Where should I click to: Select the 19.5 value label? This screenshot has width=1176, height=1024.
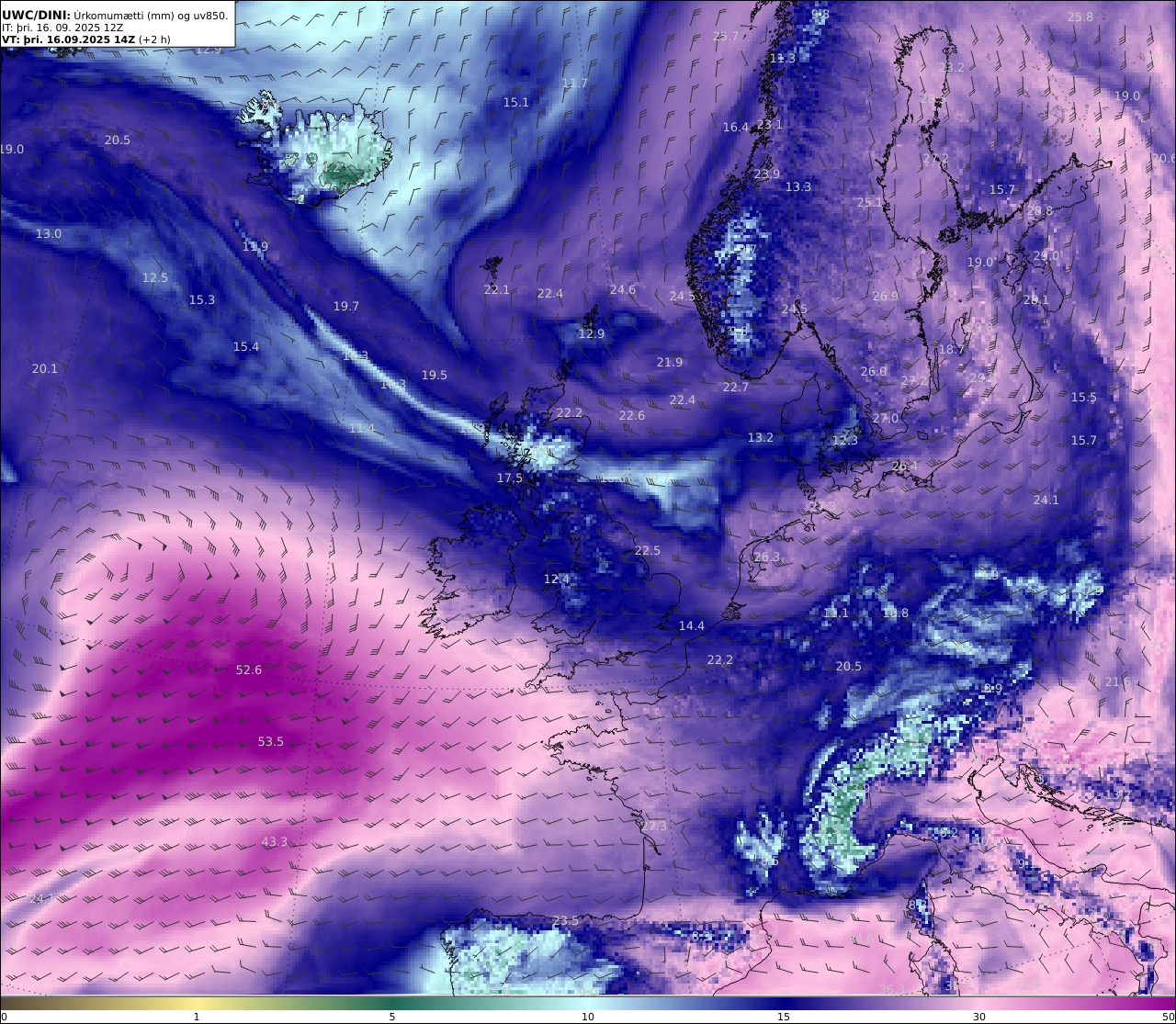tap(435, 376)
